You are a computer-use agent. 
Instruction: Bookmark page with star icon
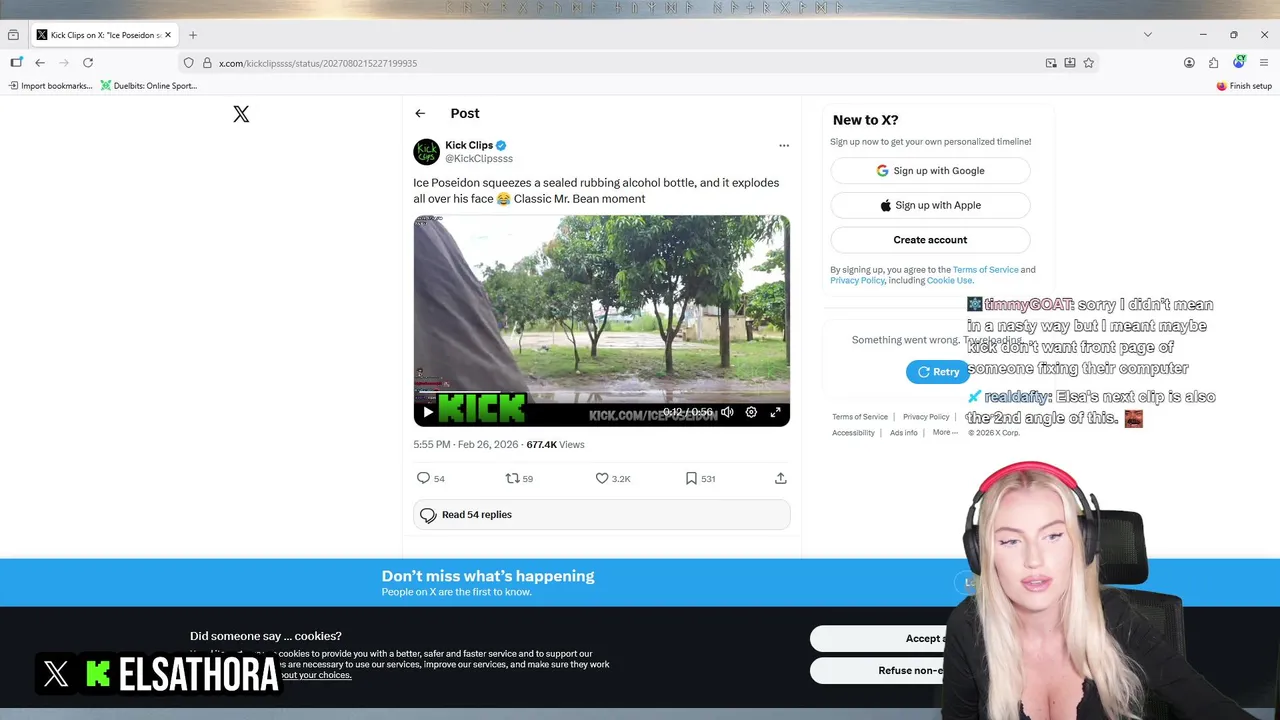pyautogui.click(x=1089, y=63)
